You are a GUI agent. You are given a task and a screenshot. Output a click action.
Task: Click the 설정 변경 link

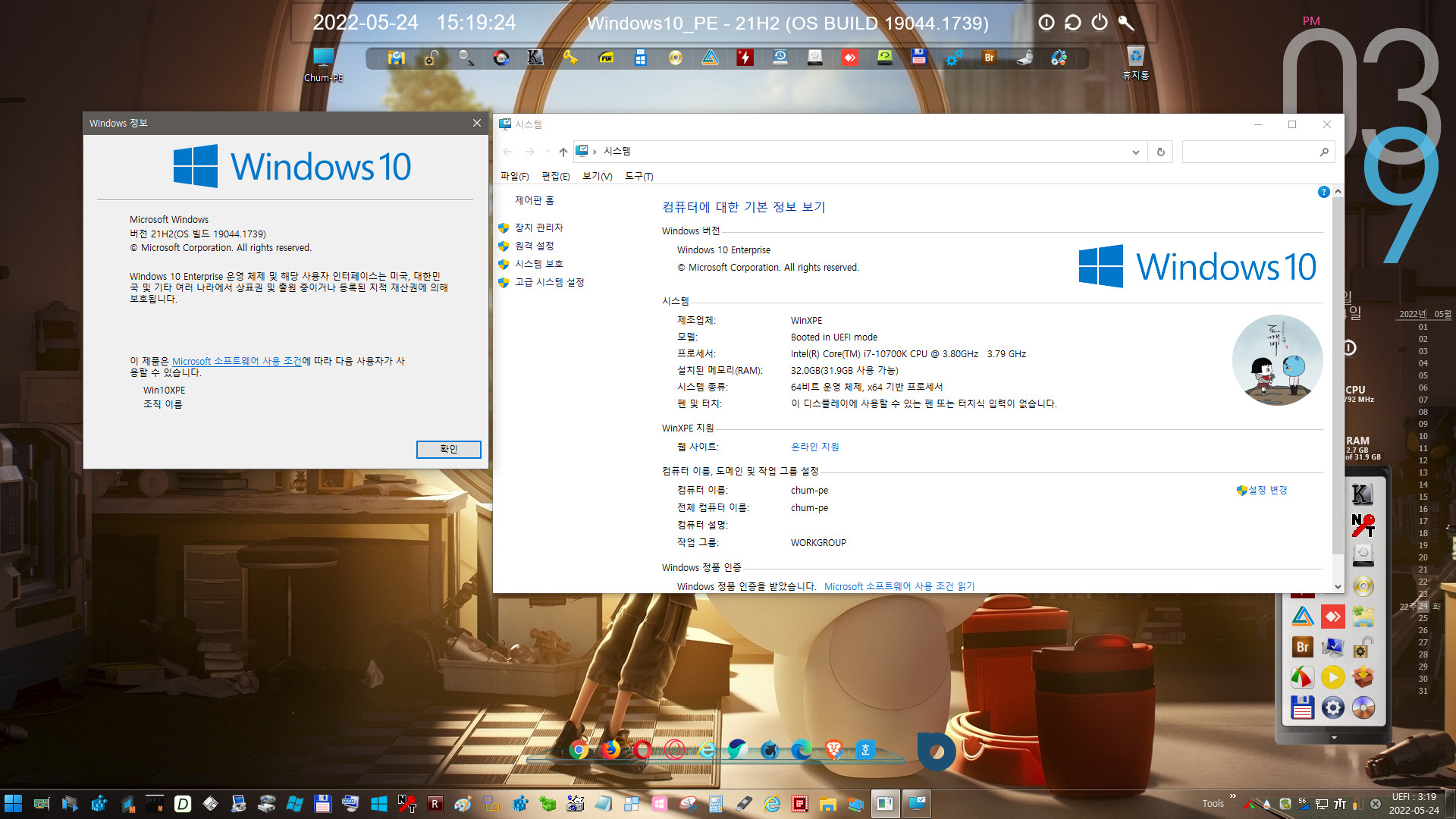1267,490
